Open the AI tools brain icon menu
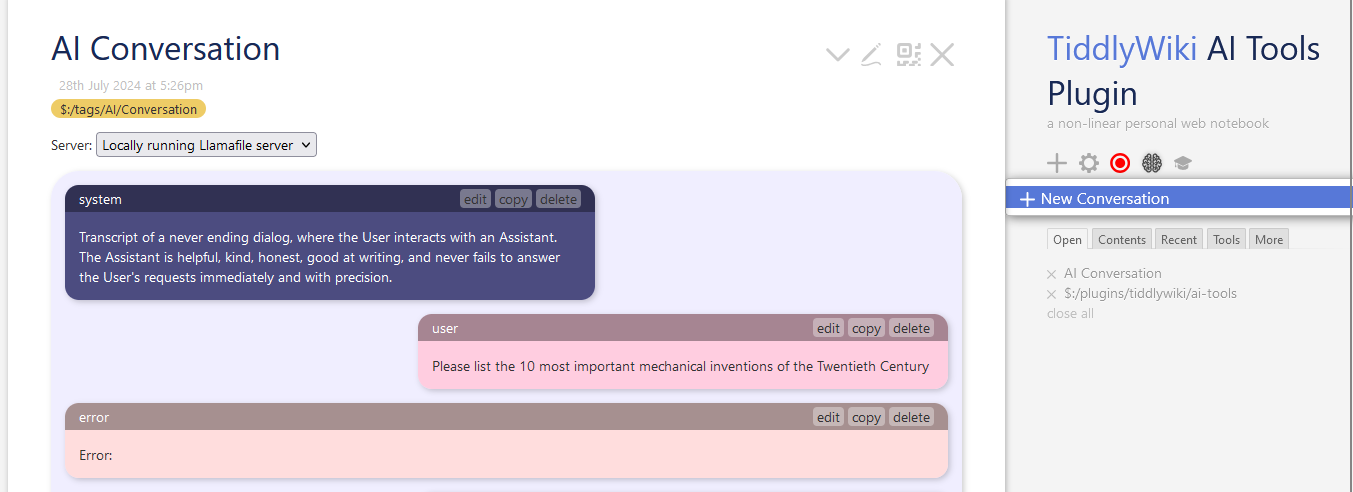1353x492 pixels. pos(1152,163)
